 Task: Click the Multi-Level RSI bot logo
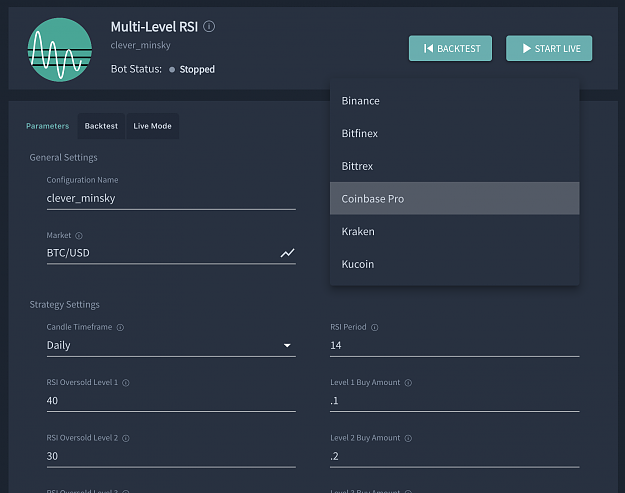pos(60,50)
